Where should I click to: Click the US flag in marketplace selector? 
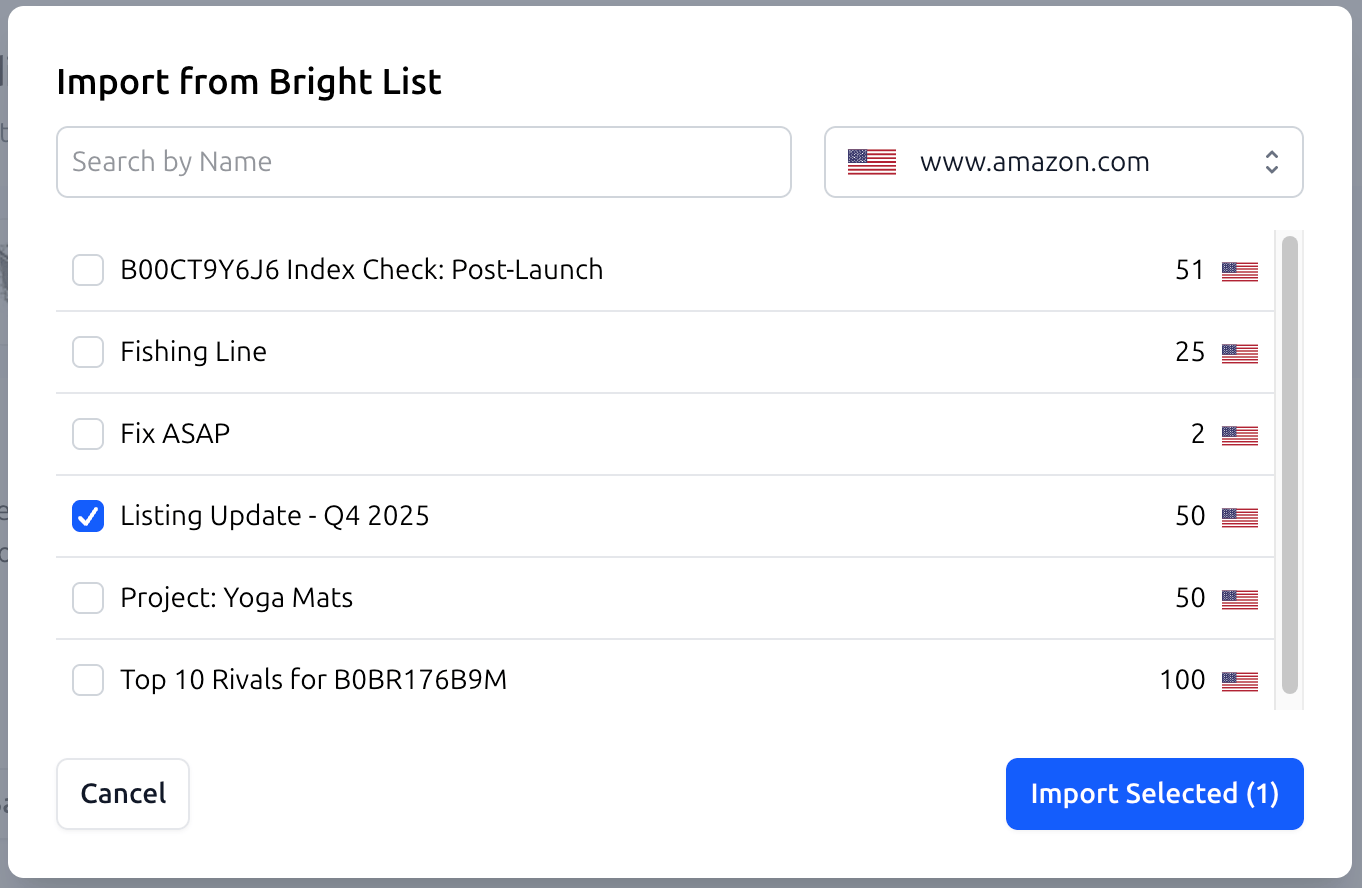871,162
